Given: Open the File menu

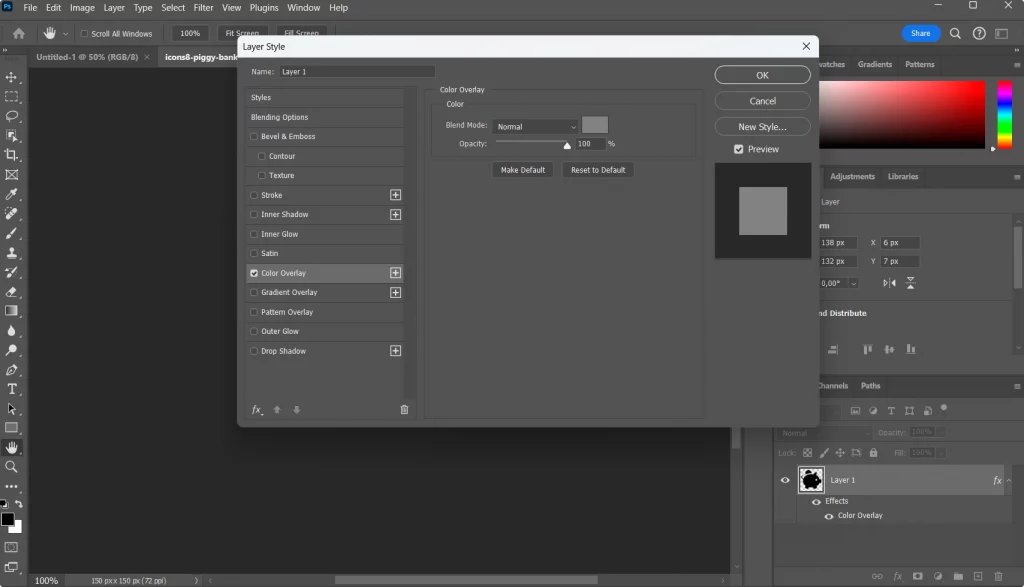Looking at the screenshot, I should pyautogui.click(x=30, y=8).
